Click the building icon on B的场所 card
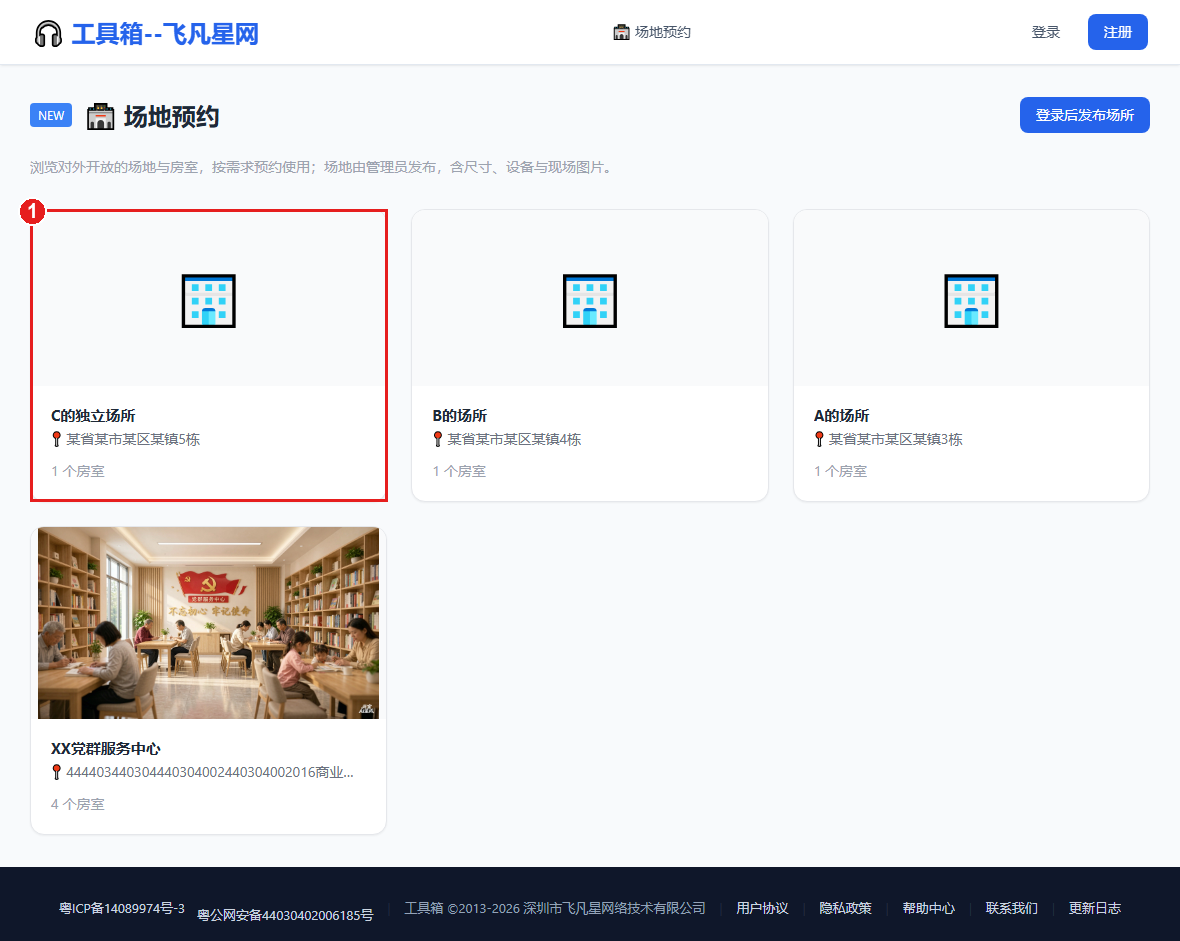The width and height of the screenshot is (1180, 941). tap(590, 300)
